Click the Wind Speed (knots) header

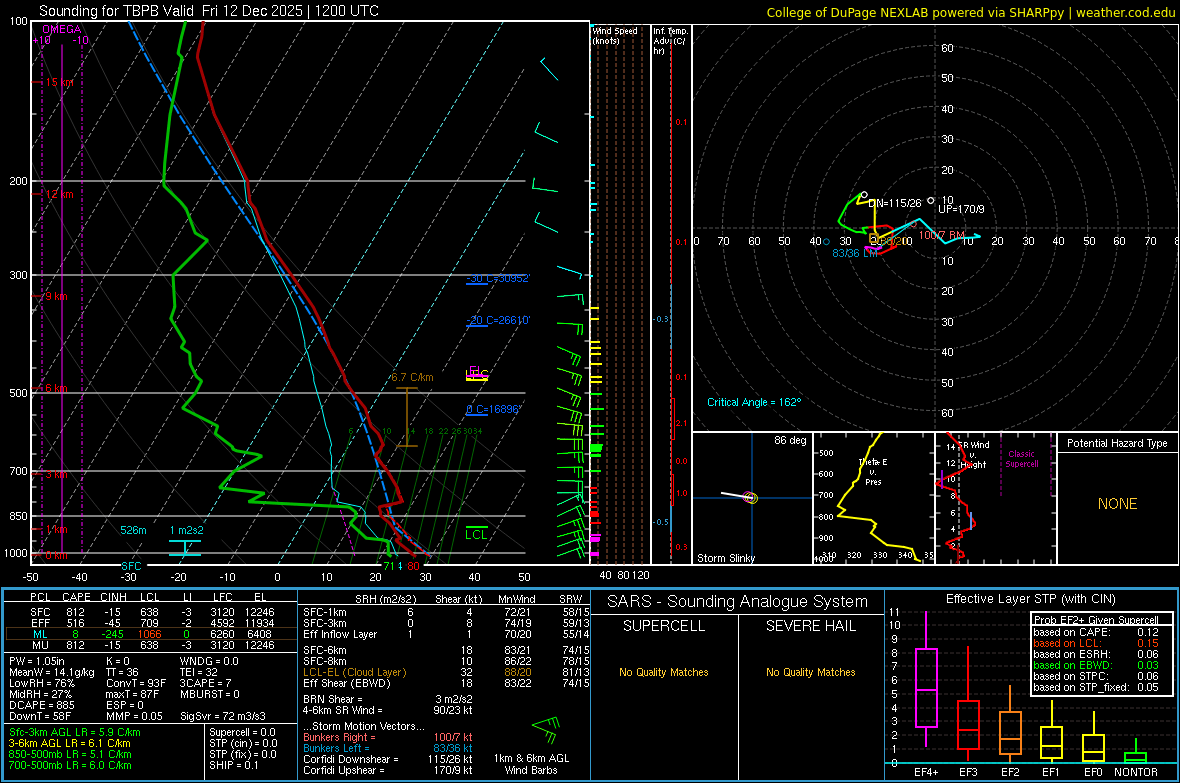coord(615,35)
